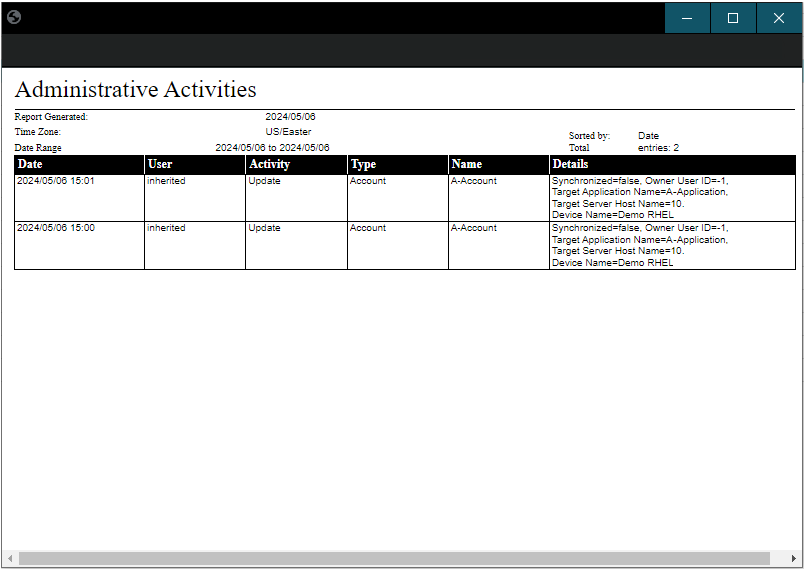Click the US/Easter time zone value
The height and width of the screenshot is (570, 805).
[288, 132]
